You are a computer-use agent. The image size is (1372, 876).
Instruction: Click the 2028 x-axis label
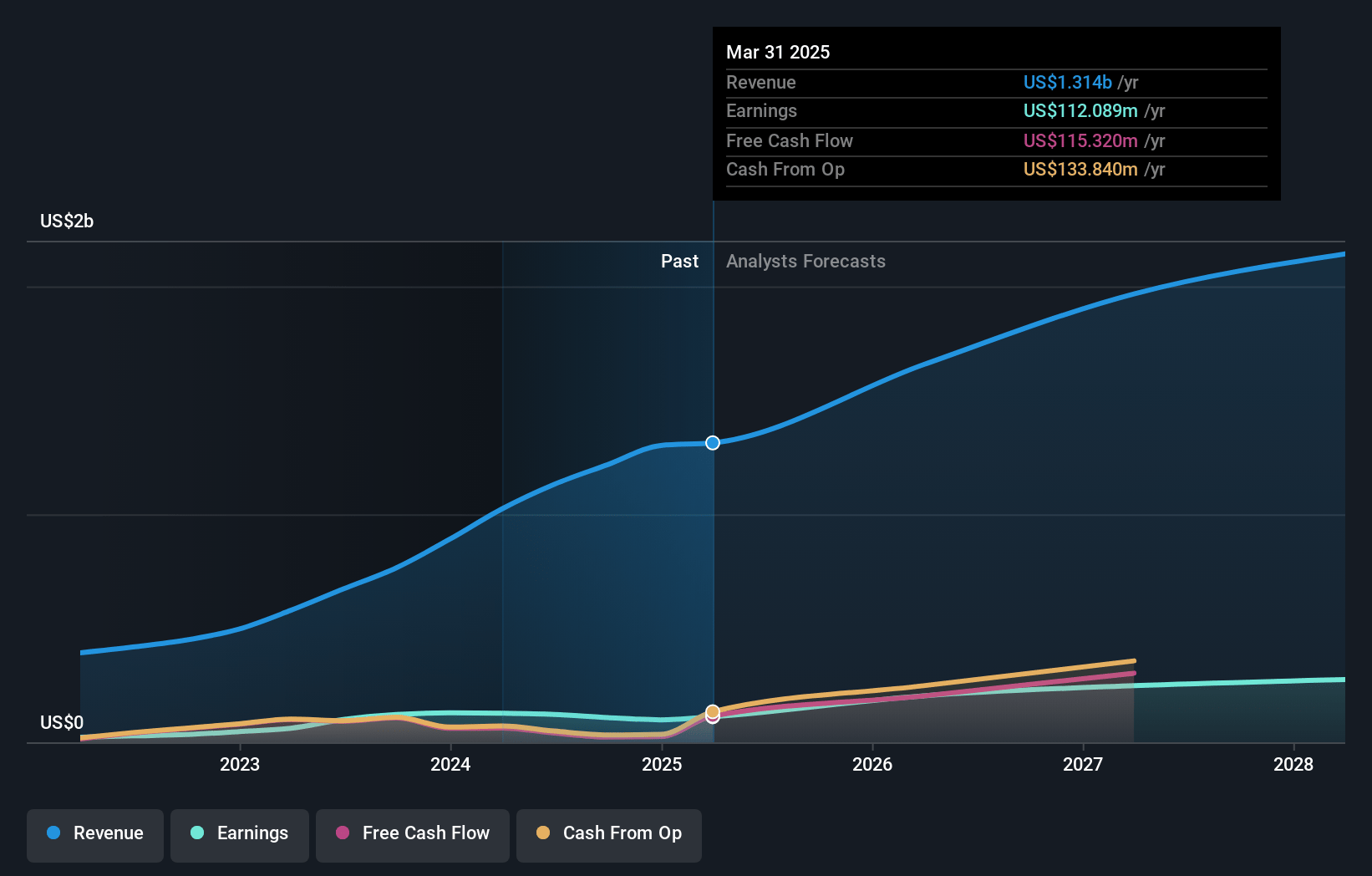tap(1293, 764)
